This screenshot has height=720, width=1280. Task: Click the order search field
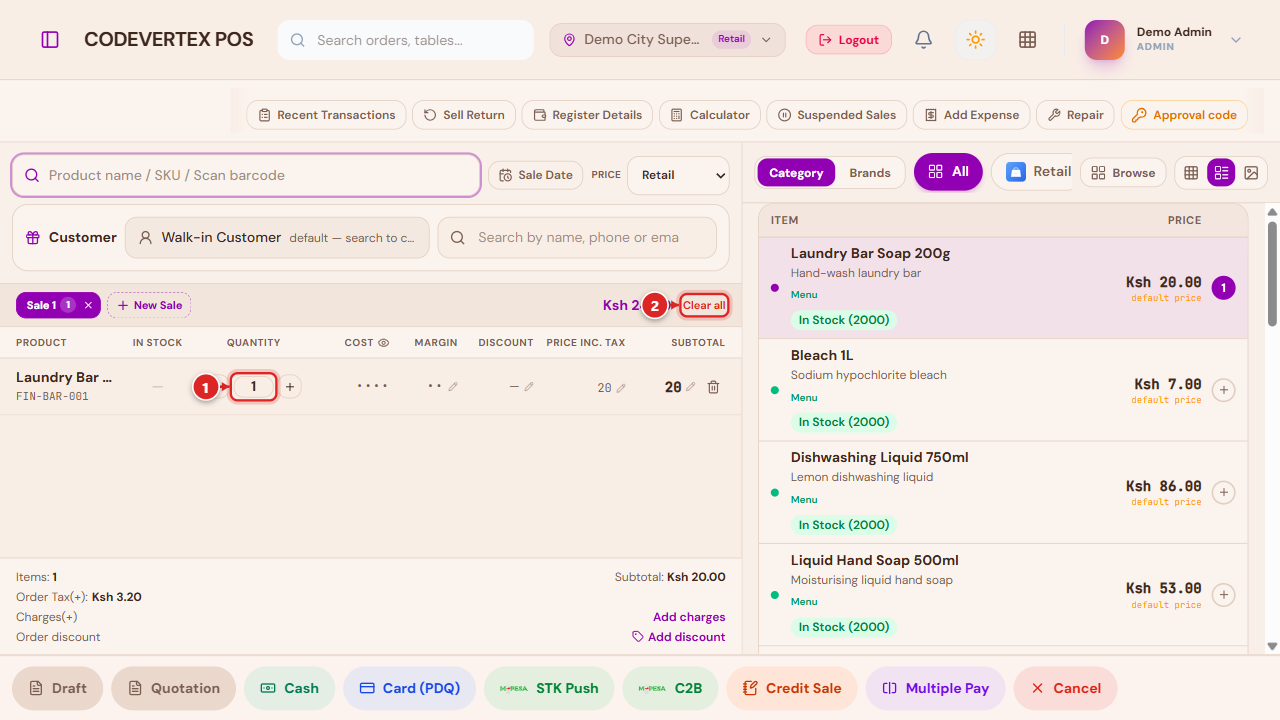tap(405, 40)
